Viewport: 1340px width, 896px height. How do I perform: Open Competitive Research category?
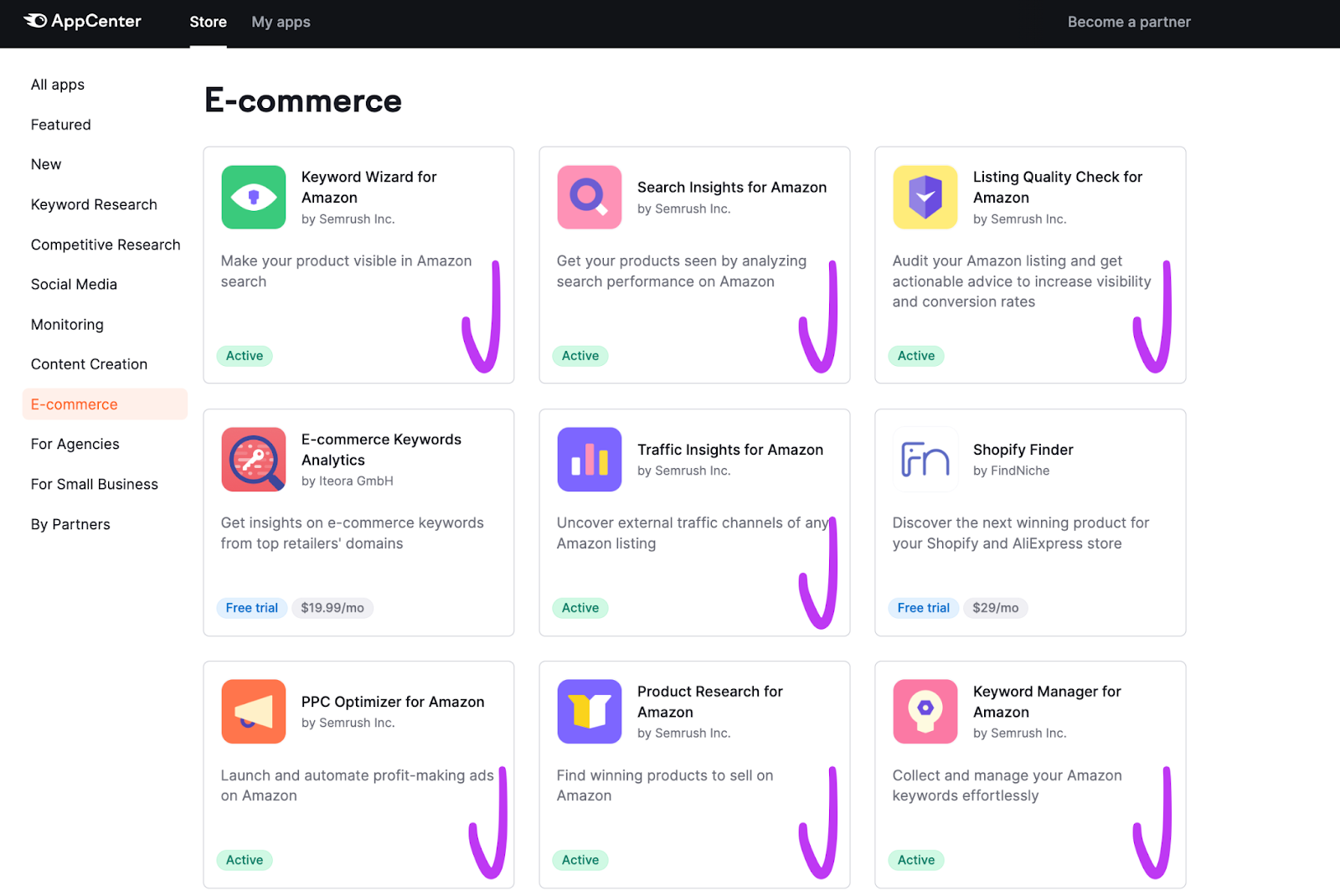pos(106,245)
